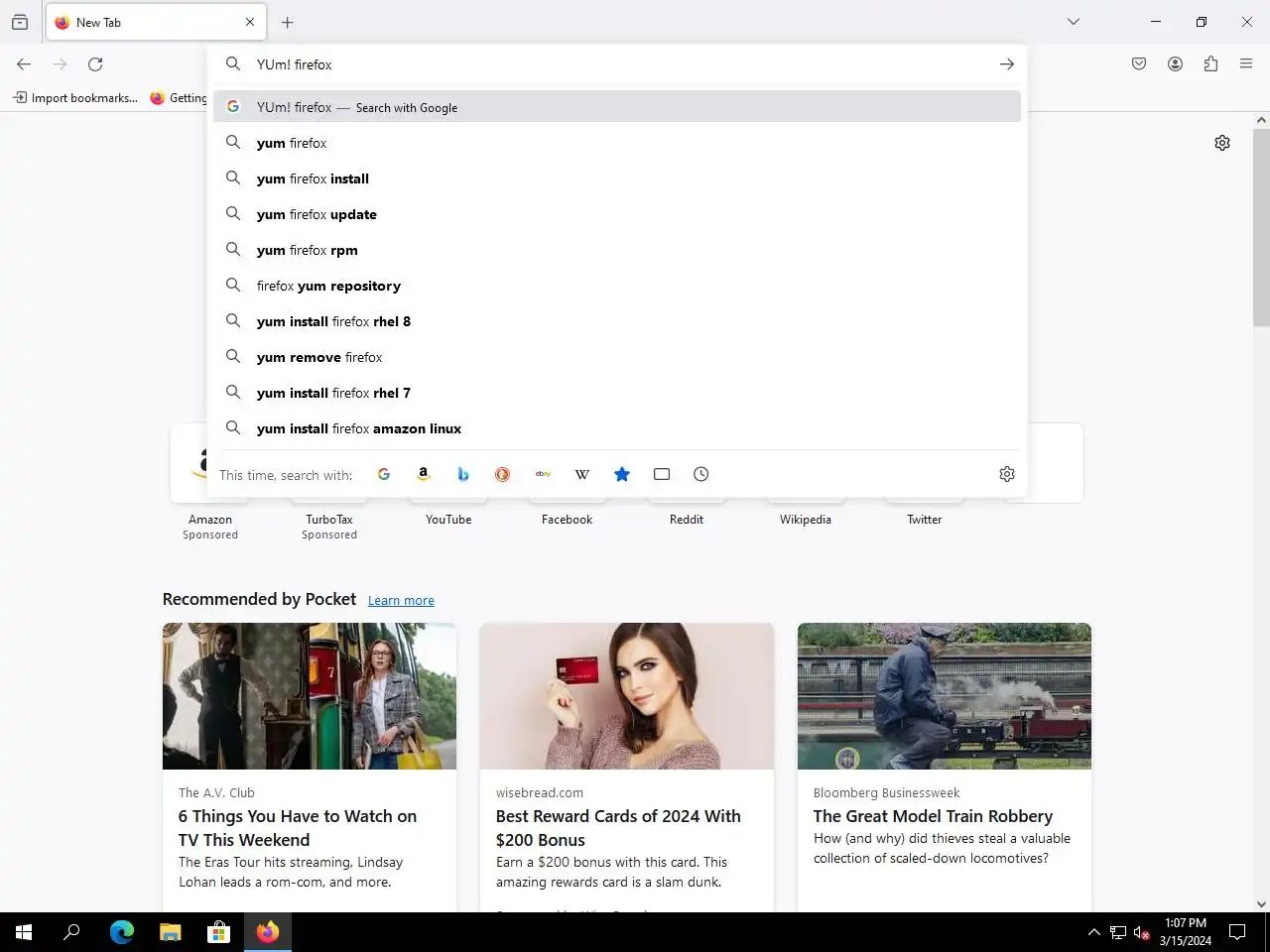
Task: Open 'The Great Model Train Robbery' headline
Action: [933, 816]
